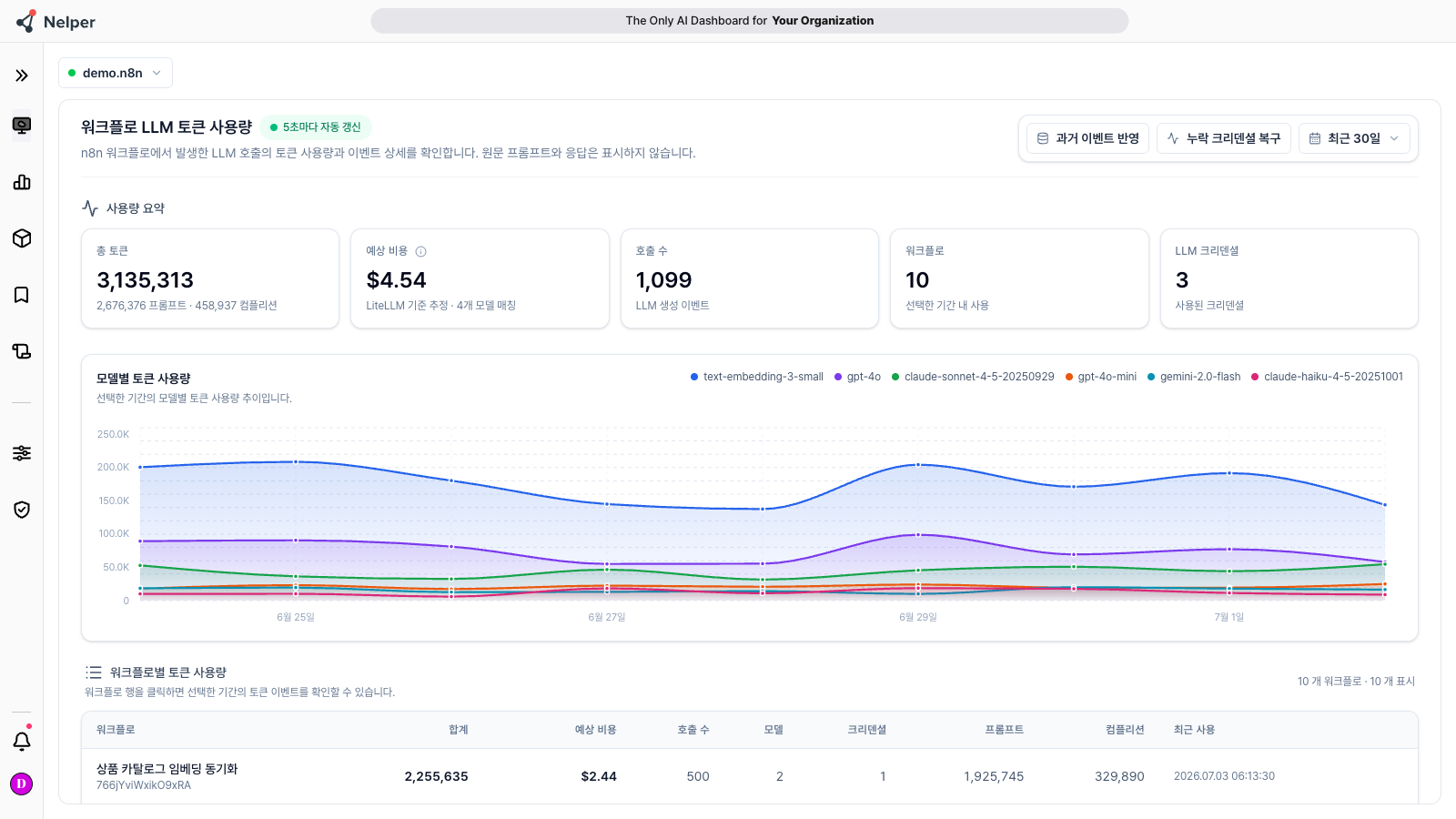Toggle gpt-4o legend series
The image size is (1456, 819).
click(857, 377)
